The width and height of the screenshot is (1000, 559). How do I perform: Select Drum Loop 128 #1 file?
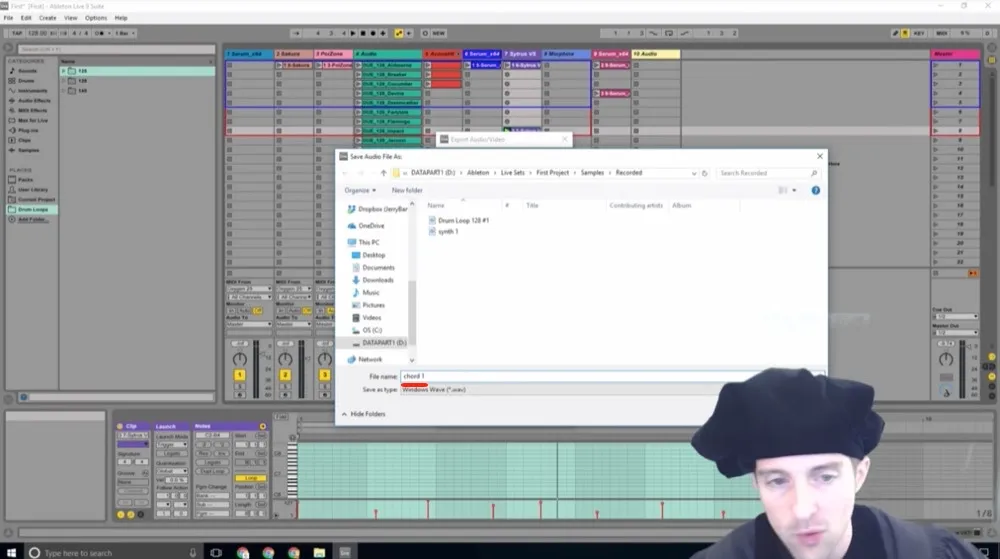(459, 220)
